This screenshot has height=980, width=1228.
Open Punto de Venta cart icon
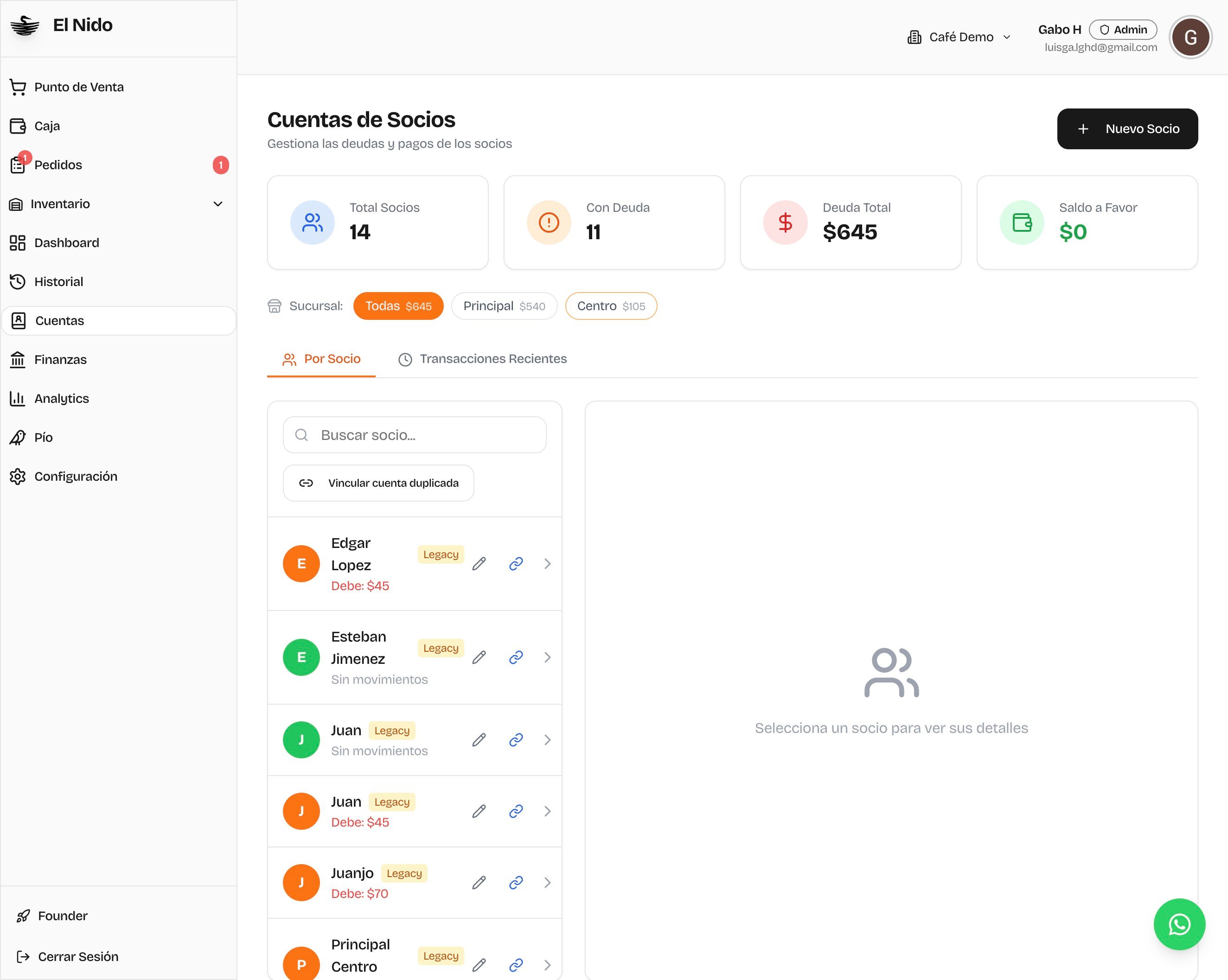point(18,87)
